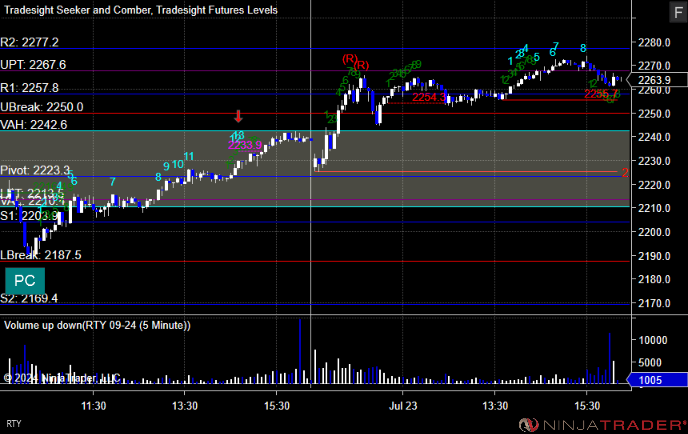The width and height of the screenshot is (688, 434).
Task: Click the 2280.0 price axis label
Action: pyautogui.click(x=654, y=43)
